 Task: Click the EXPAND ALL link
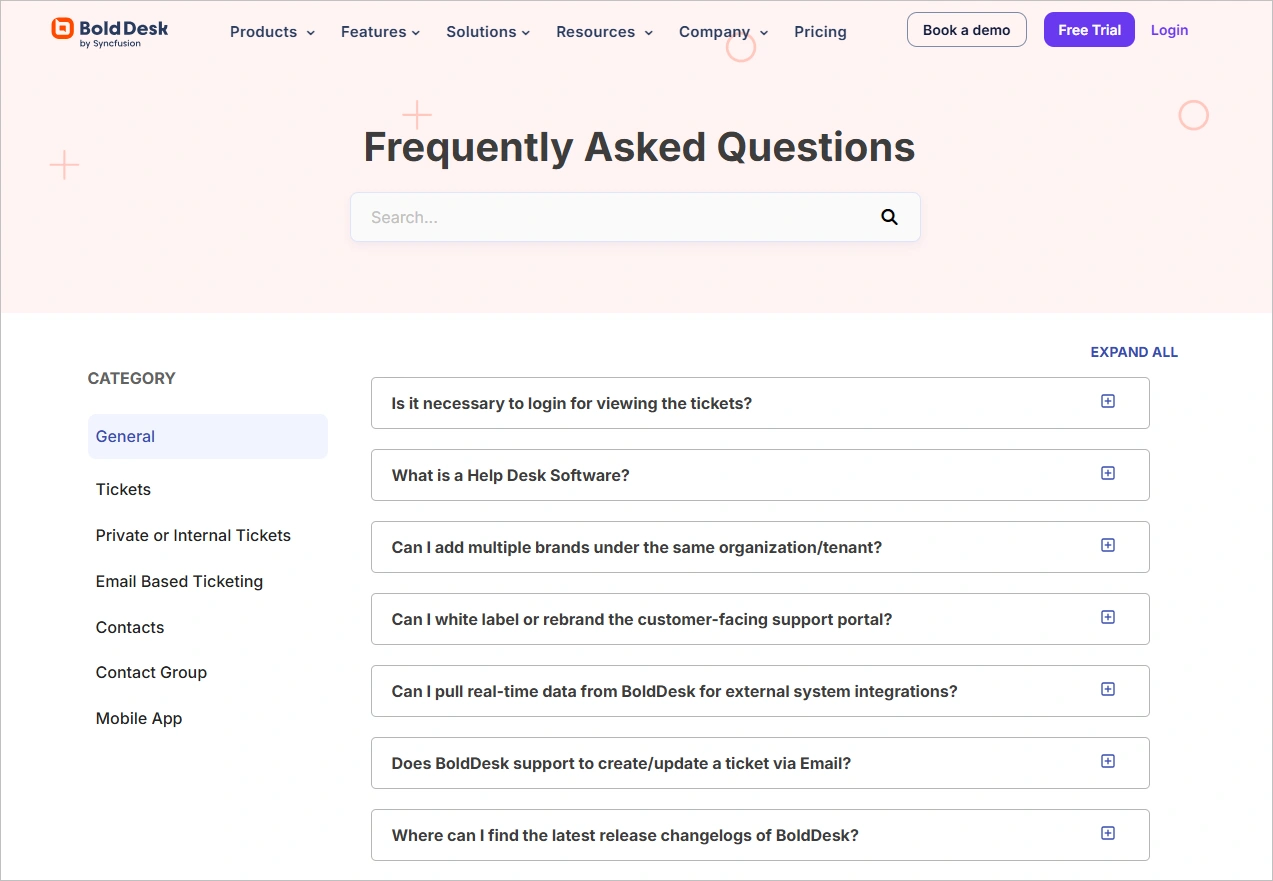(1134, 352)
